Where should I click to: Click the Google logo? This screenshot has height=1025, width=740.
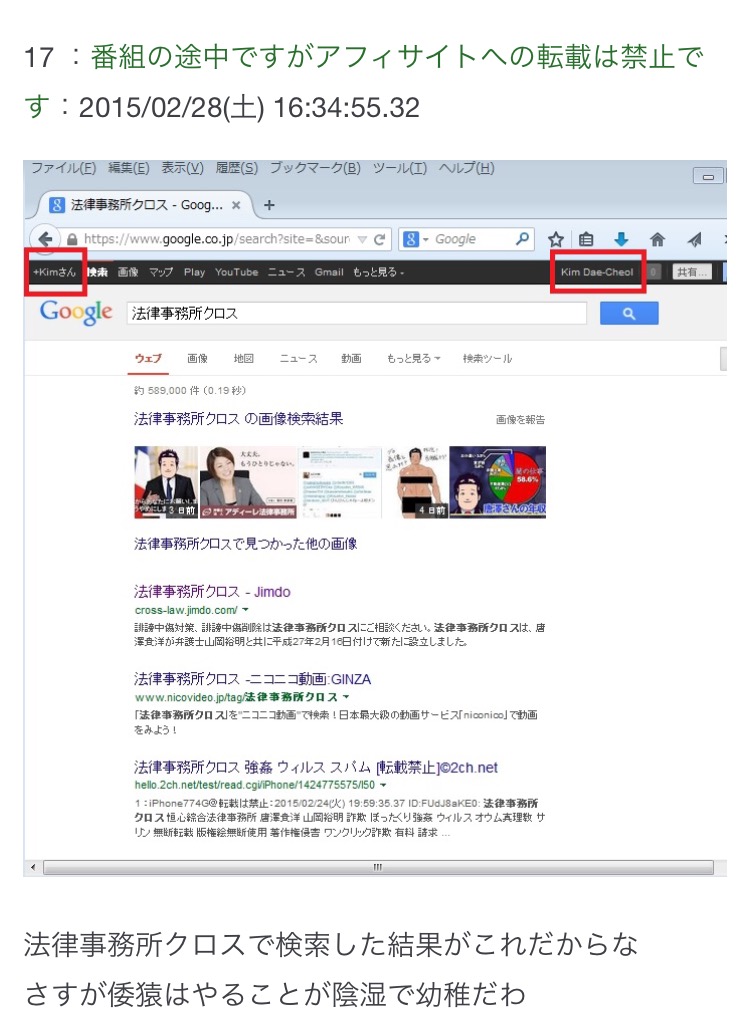(x=76, y=312)
